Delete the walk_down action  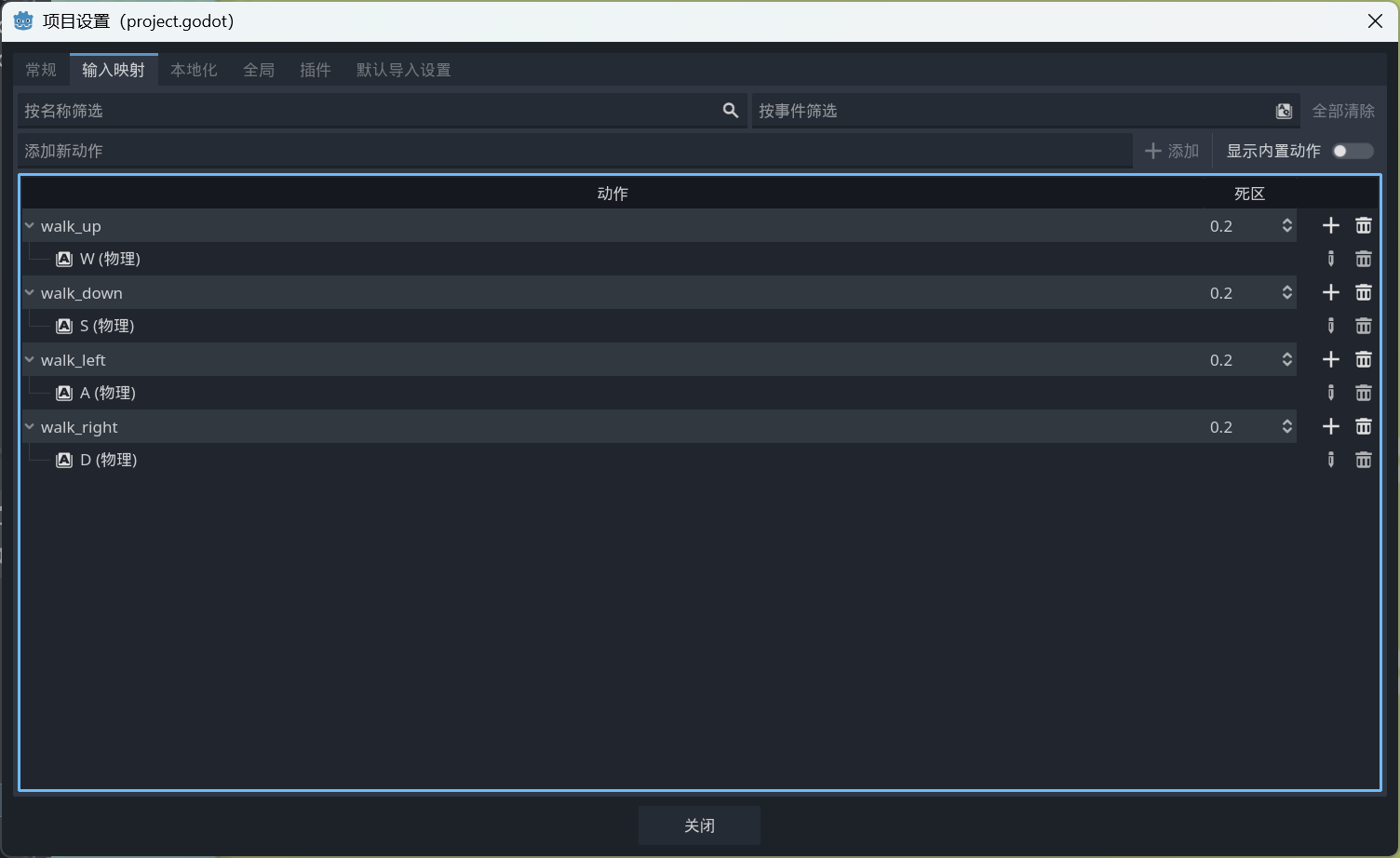coord(1363,293)
